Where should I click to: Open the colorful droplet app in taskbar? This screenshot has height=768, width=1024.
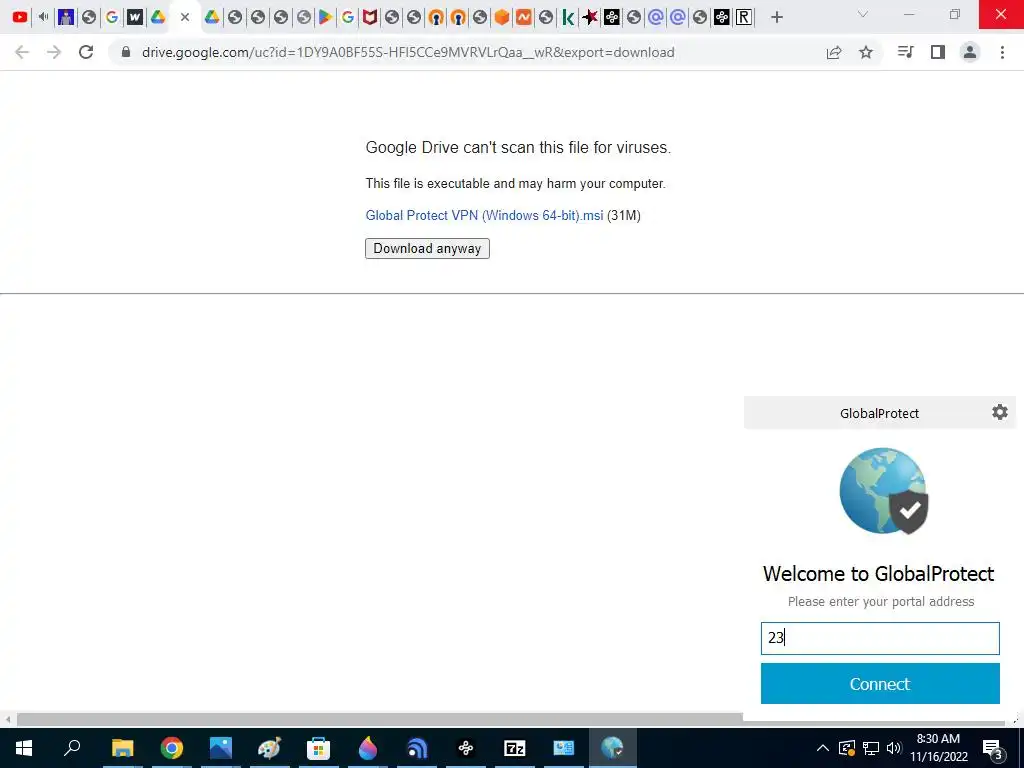pos(368,748)
